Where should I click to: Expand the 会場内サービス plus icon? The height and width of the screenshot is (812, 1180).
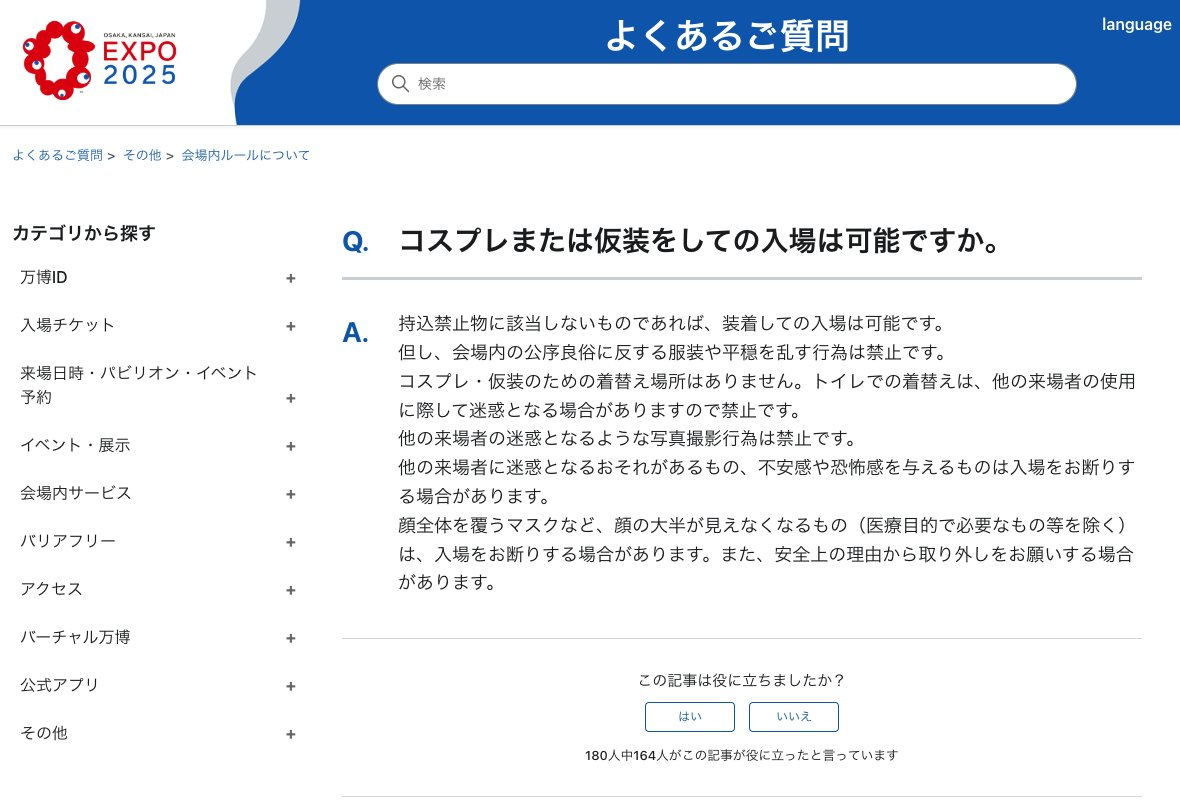291,494
